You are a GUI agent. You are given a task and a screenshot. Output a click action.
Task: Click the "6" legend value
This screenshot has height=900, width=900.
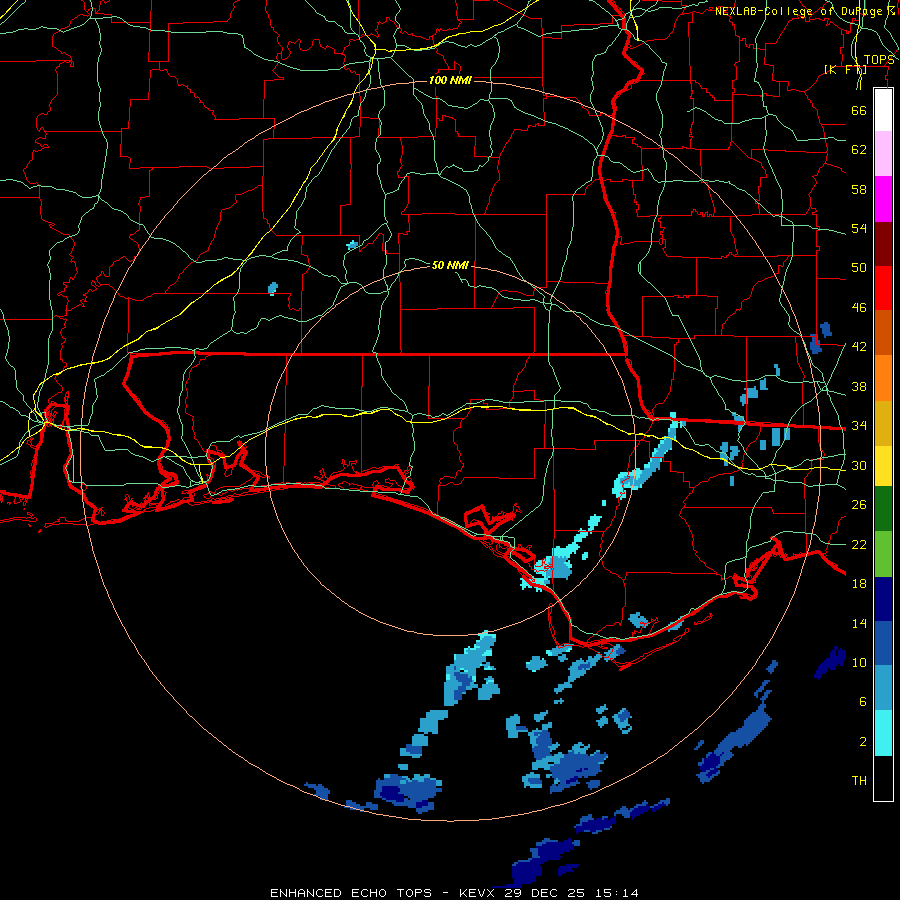pyautogui.click(x=863, y=702)
